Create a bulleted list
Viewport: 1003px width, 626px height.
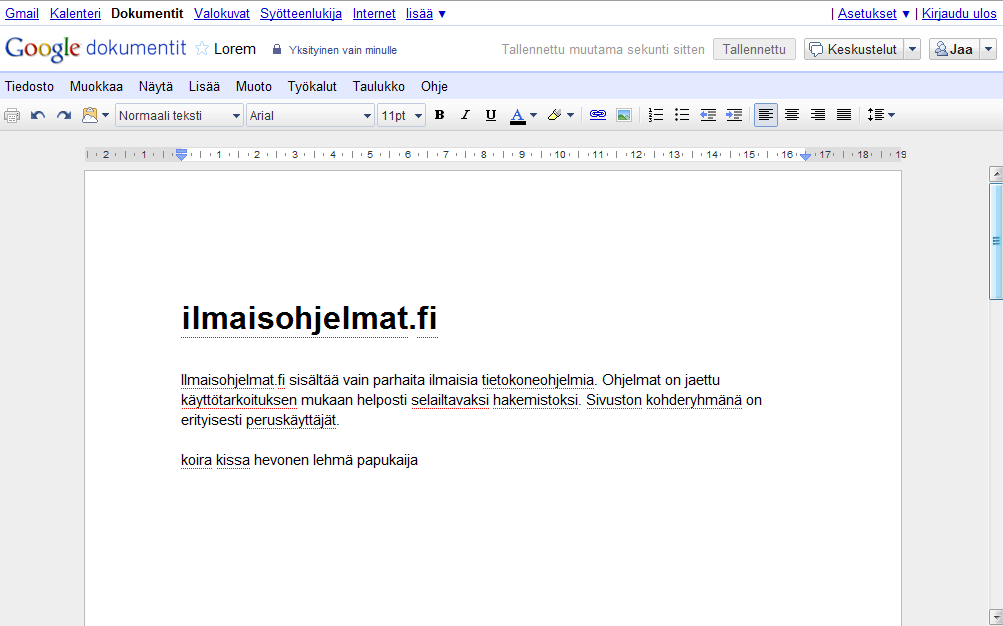(682, 115)
